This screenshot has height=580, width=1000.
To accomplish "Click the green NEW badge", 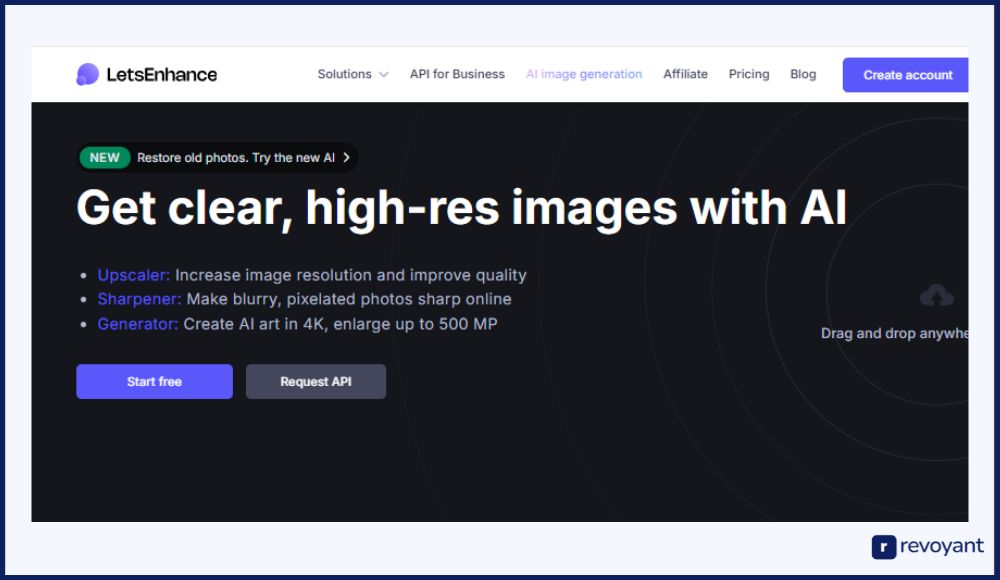I will (105, 158).
